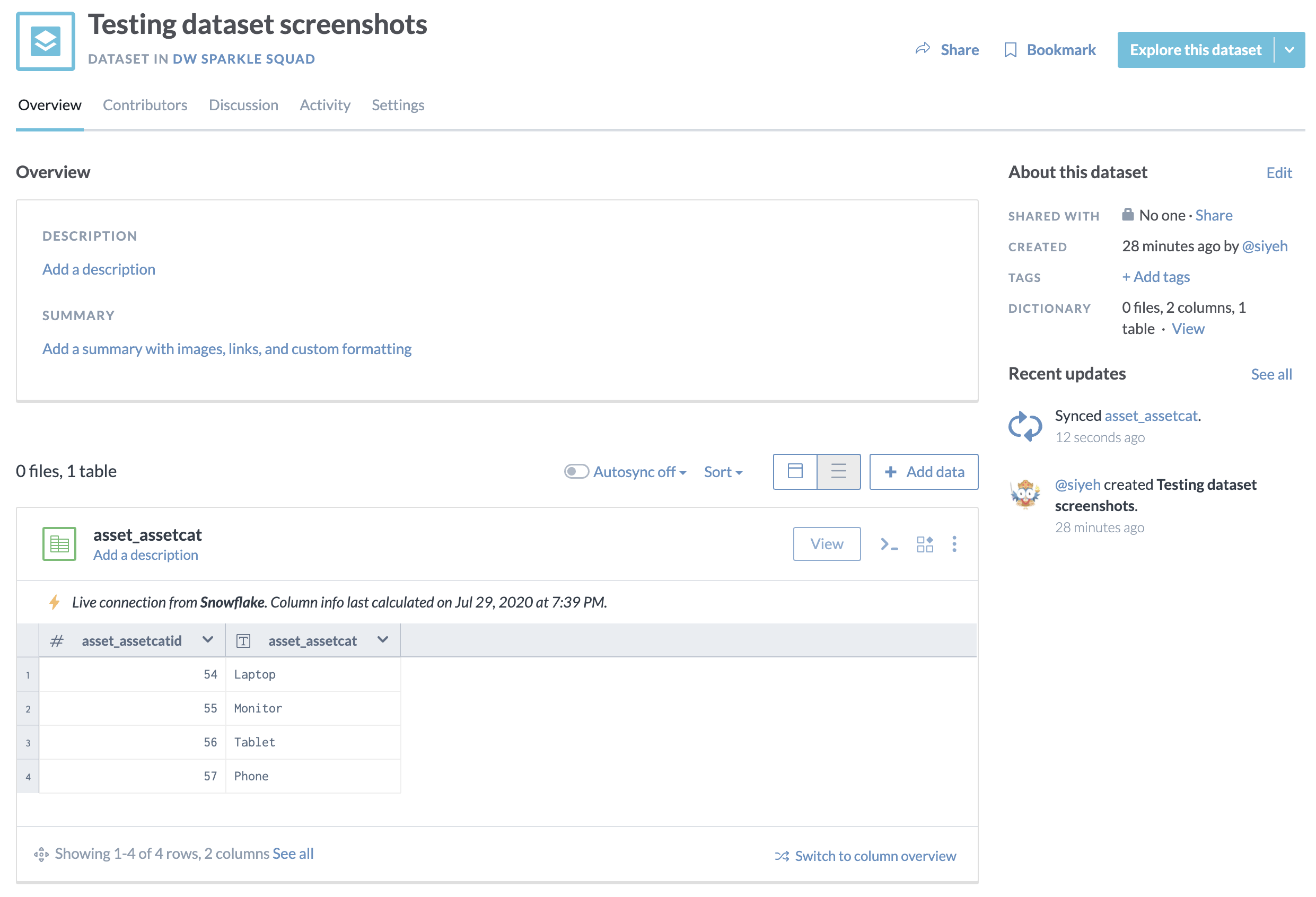Click the Bookmark icon for this dataset
Viewport: 1316px width, 897px height.
pos(1009,49)
